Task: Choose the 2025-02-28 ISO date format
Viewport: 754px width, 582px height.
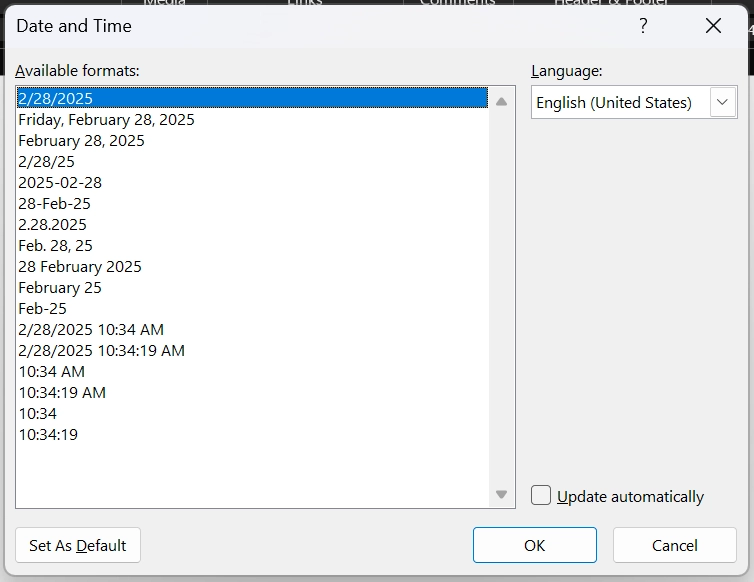Action: coord(60,182)
